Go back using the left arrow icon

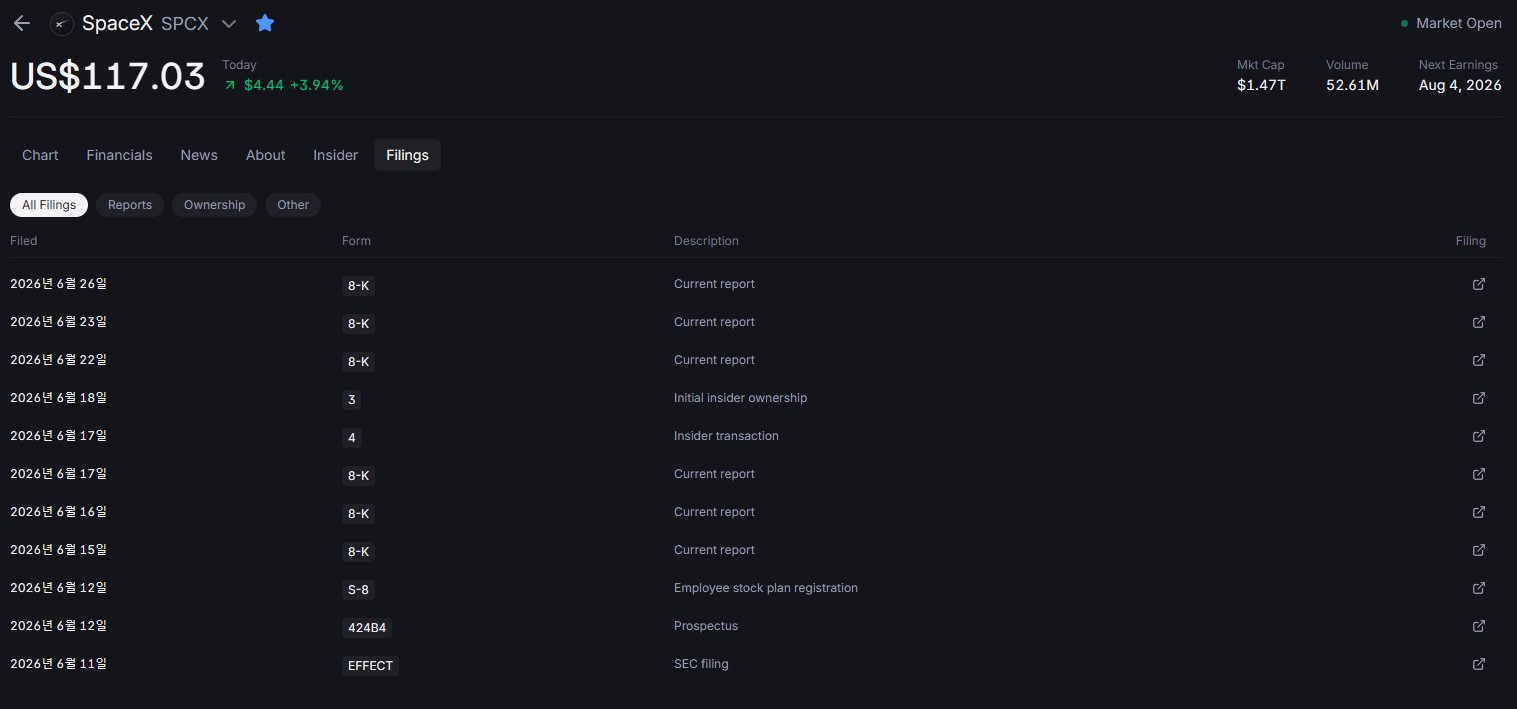[x=22, y=23]
